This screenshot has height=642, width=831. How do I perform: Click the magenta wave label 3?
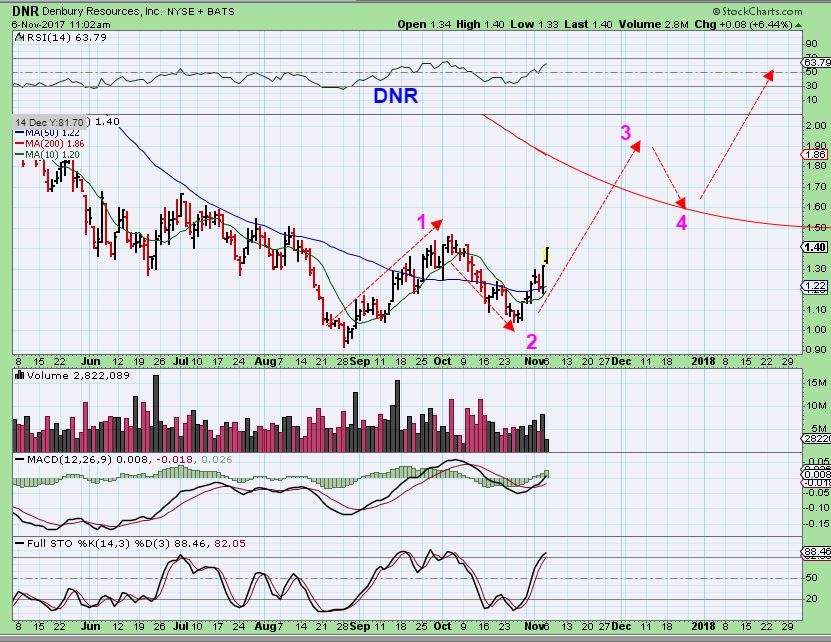625,133
